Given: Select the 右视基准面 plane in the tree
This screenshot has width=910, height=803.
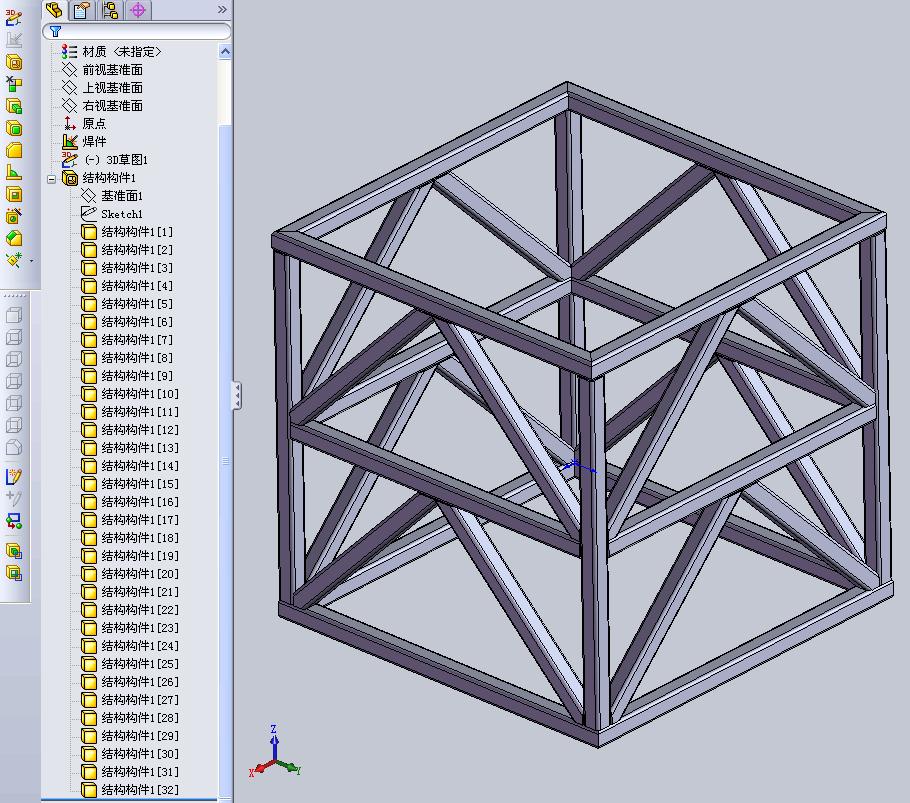Looking at the screenshot, I should point(112,106).
